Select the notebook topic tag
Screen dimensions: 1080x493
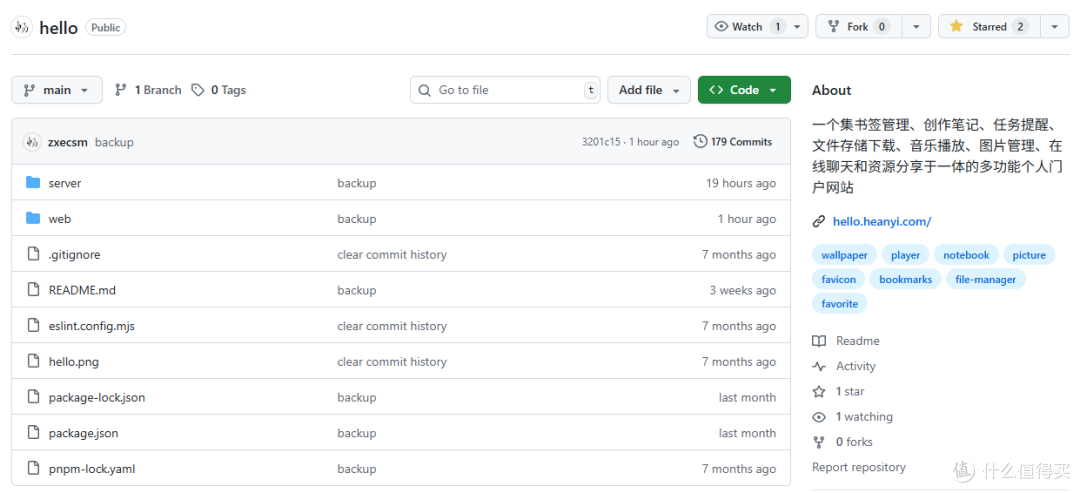966,255
